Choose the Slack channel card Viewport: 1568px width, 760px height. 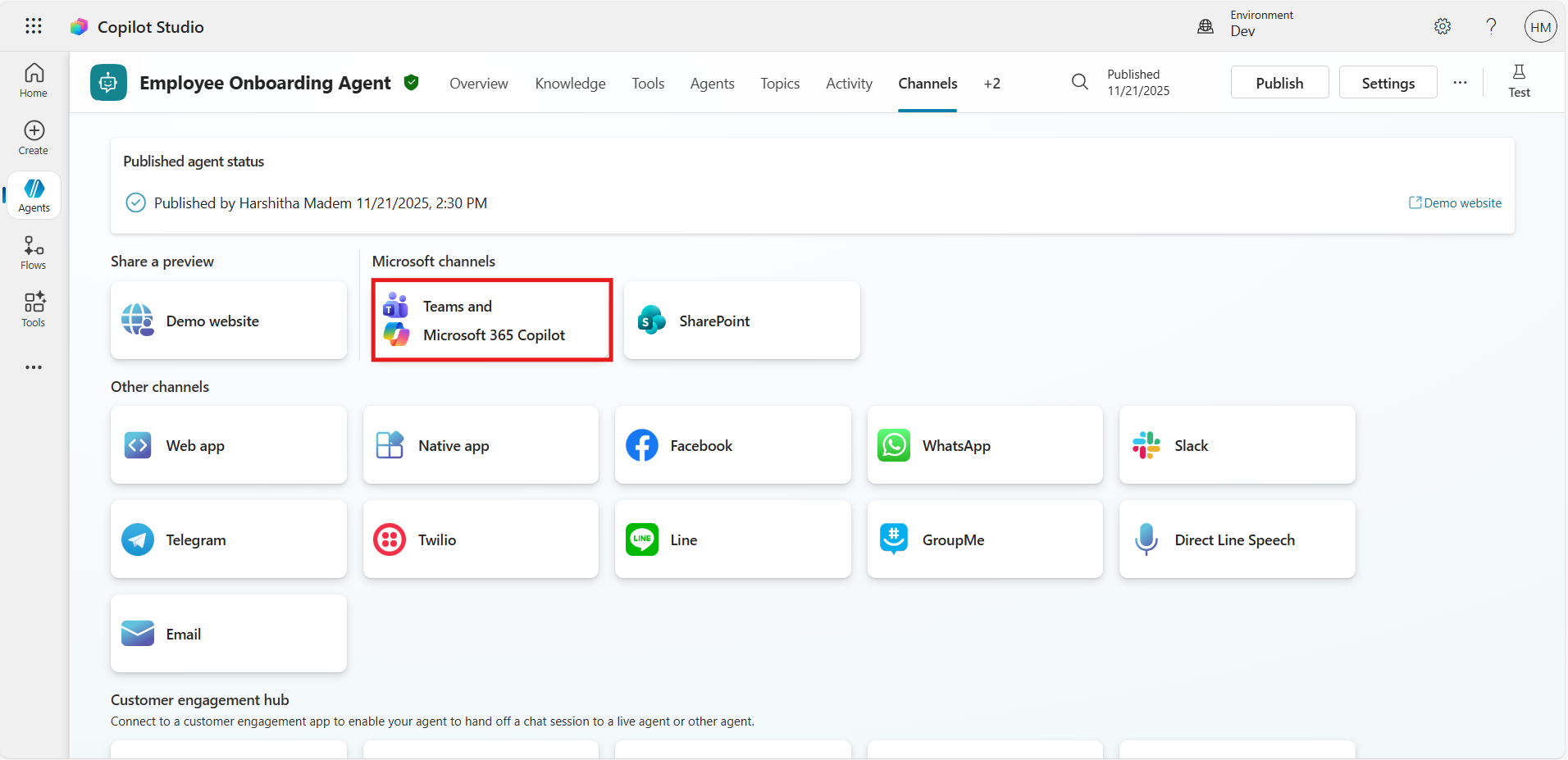[1237, 445]
